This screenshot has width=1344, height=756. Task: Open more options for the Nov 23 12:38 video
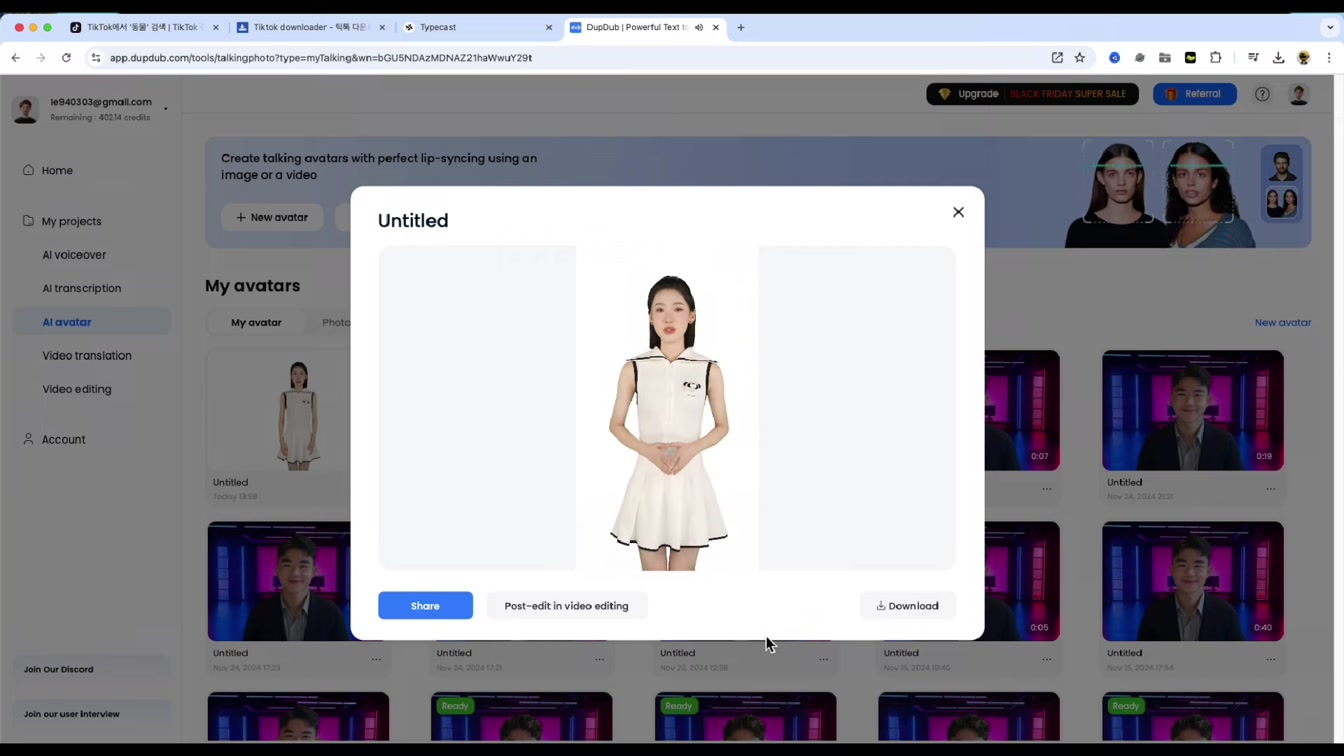[x=823, y=659]
